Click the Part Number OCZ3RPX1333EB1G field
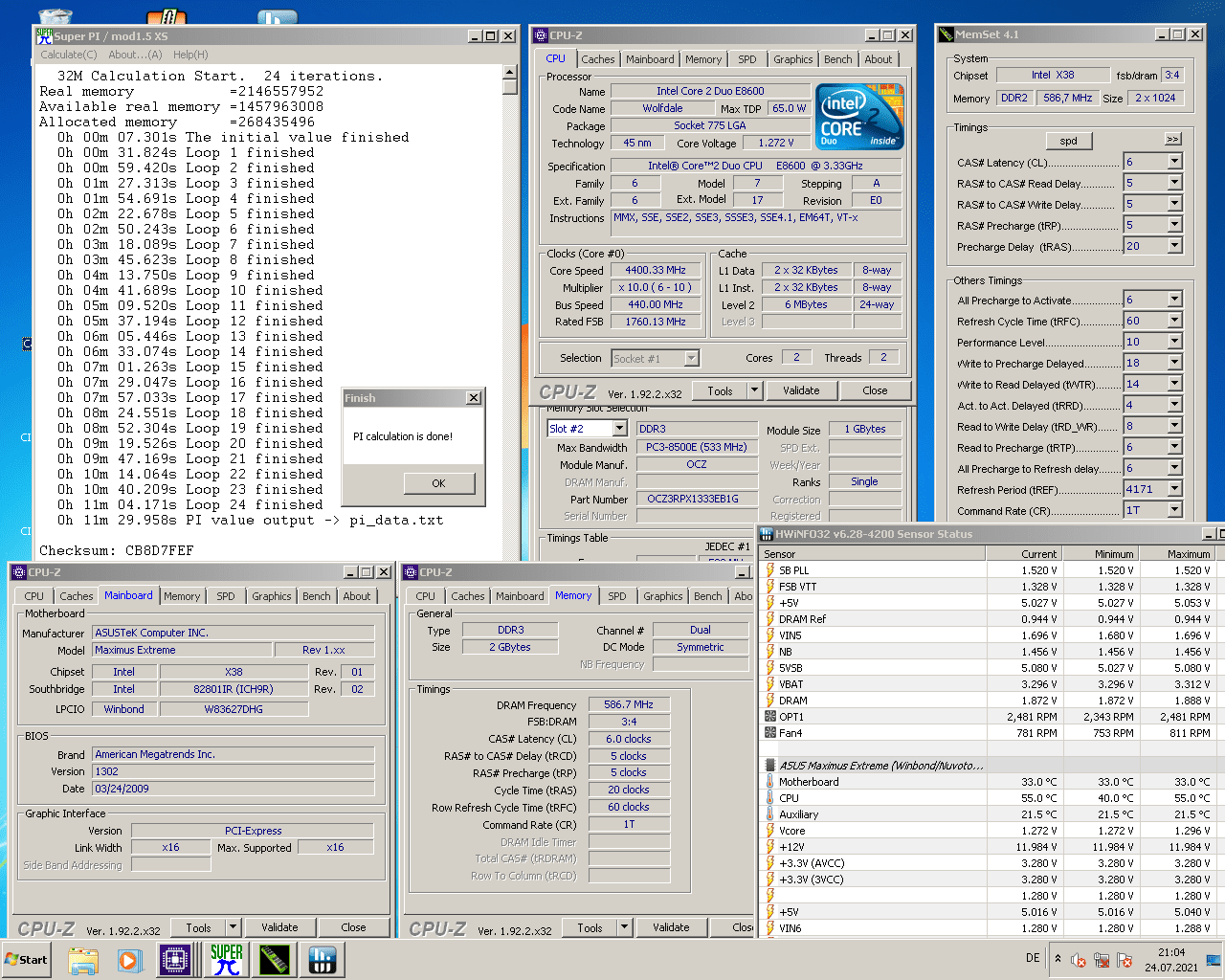Viewport: 1225px width, 980px height. click(697, 499)
